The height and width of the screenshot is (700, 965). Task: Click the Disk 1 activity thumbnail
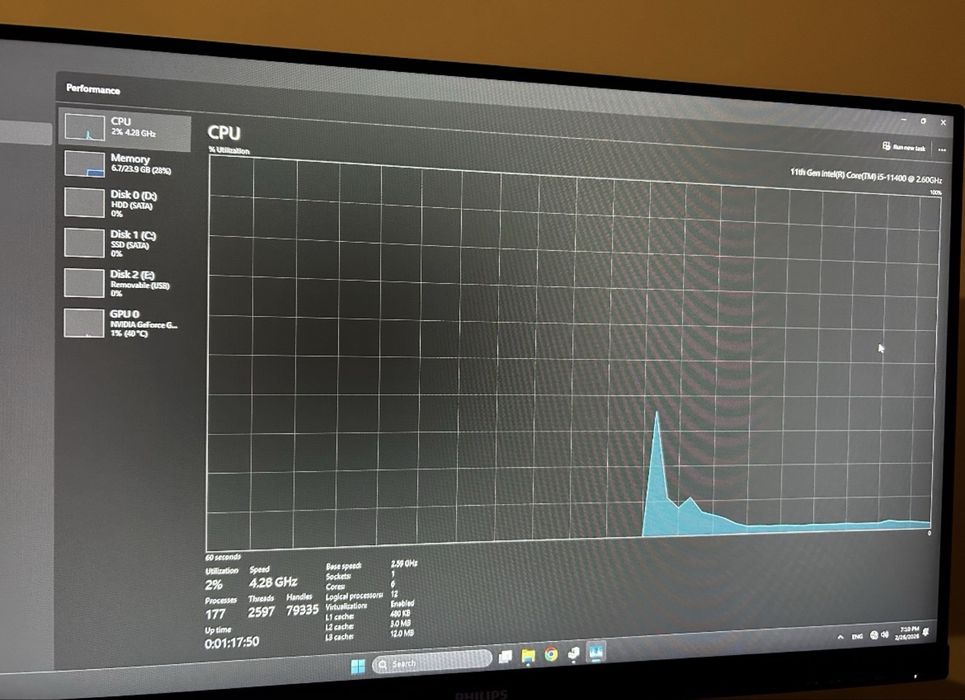[84, 243]
